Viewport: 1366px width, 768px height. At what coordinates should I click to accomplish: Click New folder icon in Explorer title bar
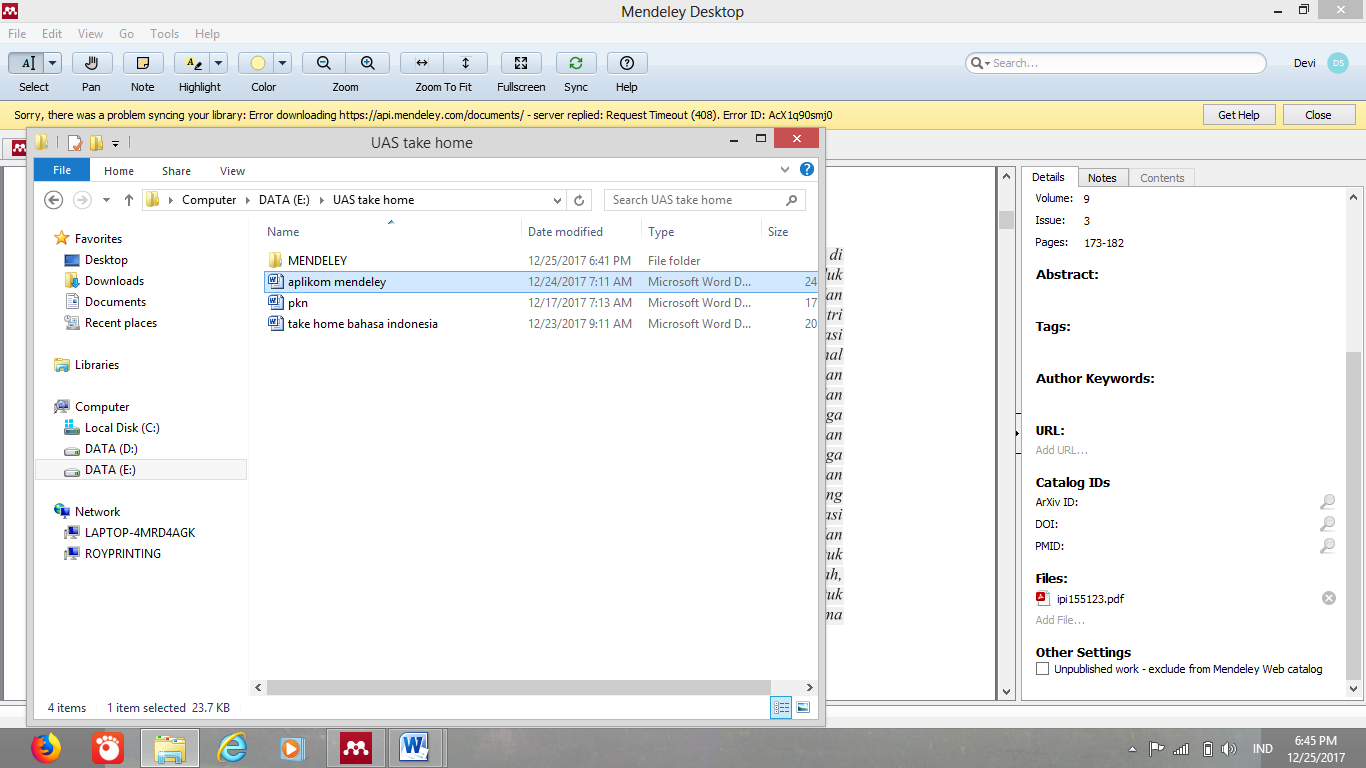tap(96, 143)
